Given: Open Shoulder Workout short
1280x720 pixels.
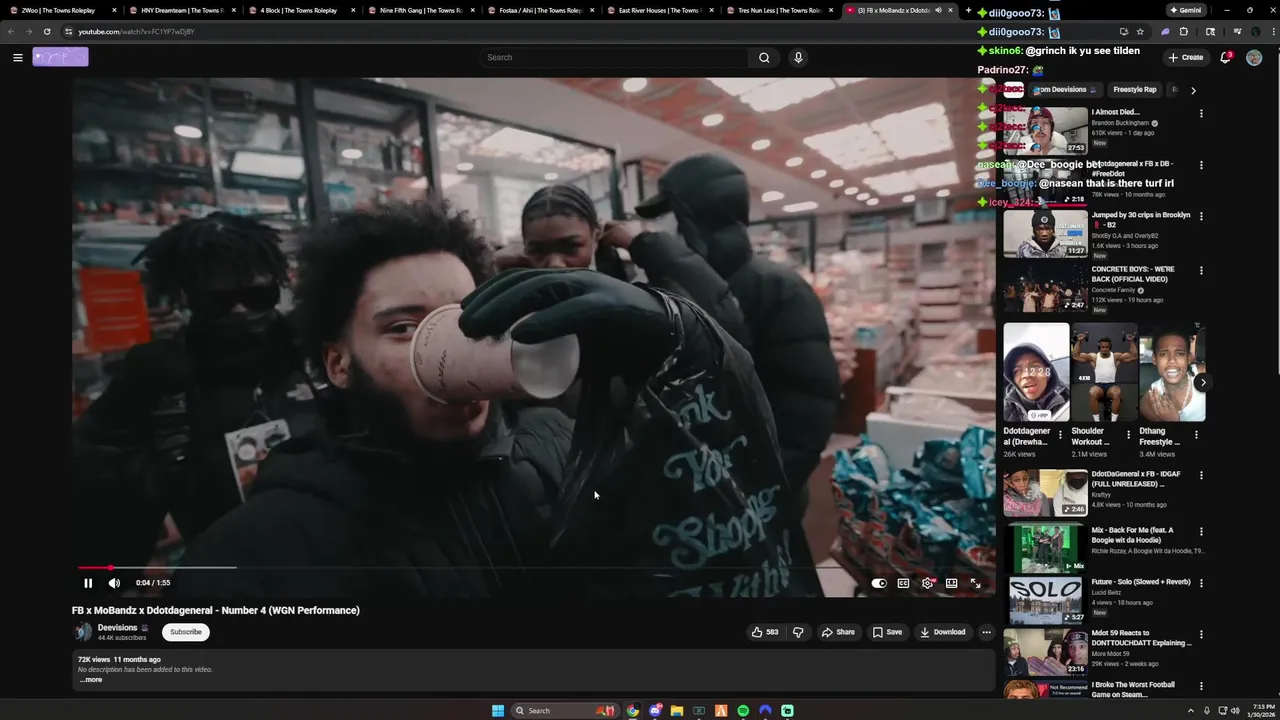Looking at the screenshot, I should (x=1104, y=372).
